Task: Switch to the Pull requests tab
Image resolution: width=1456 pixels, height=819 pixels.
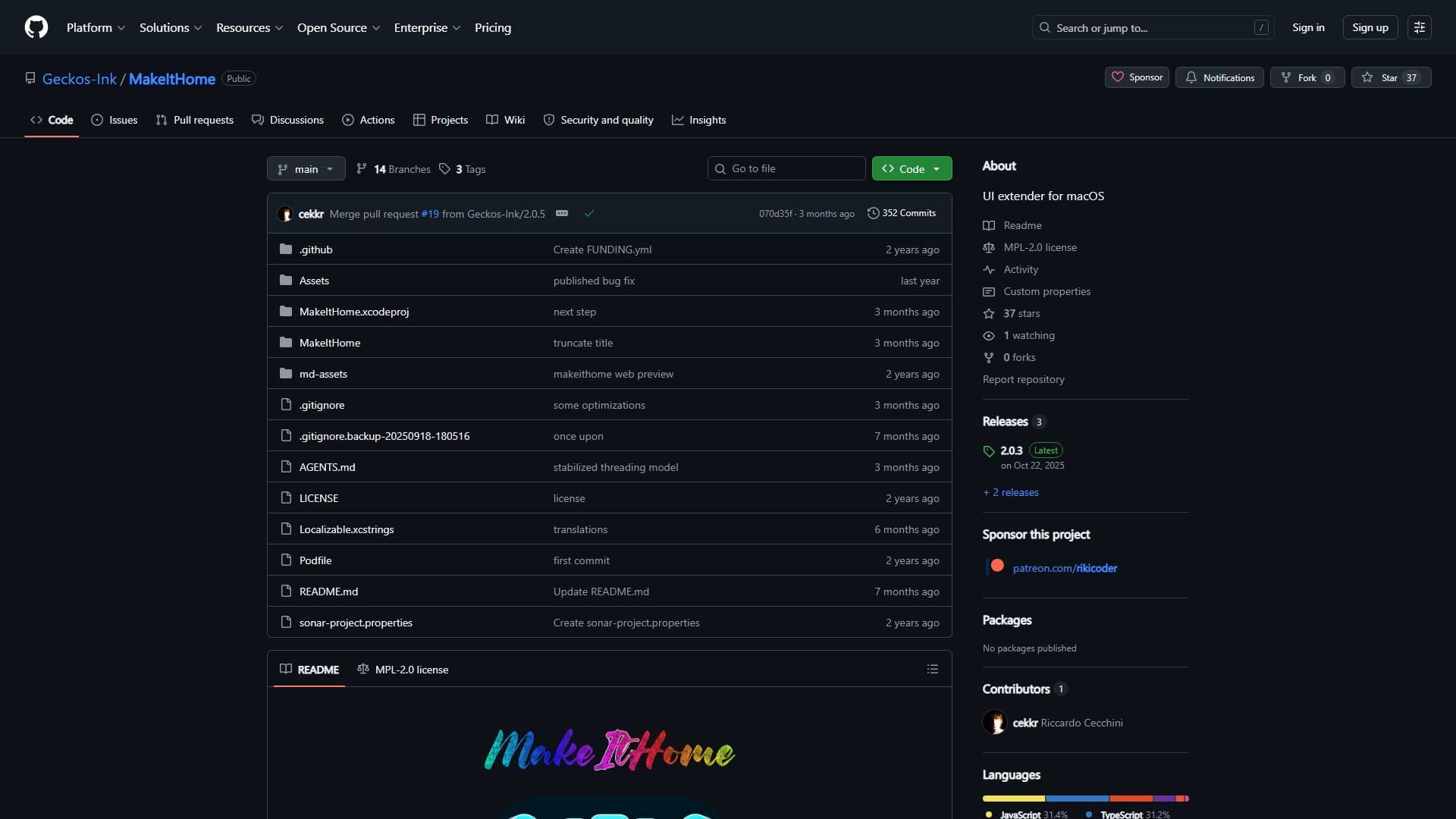Action: (195, 120)
